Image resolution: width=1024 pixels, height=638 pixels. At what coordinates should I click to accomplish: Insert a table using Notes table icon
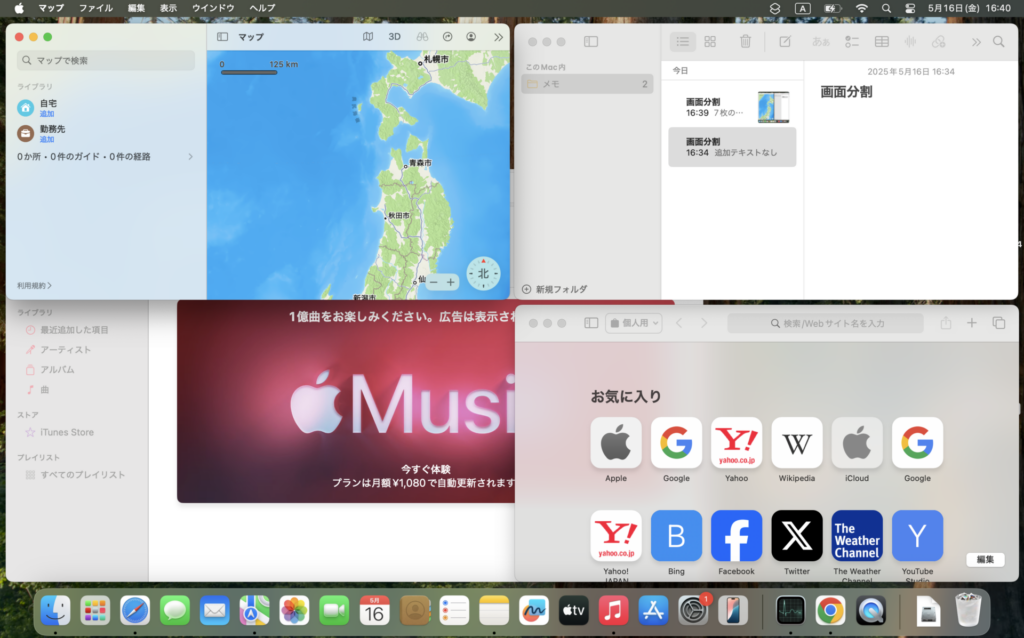coord(882,42)
